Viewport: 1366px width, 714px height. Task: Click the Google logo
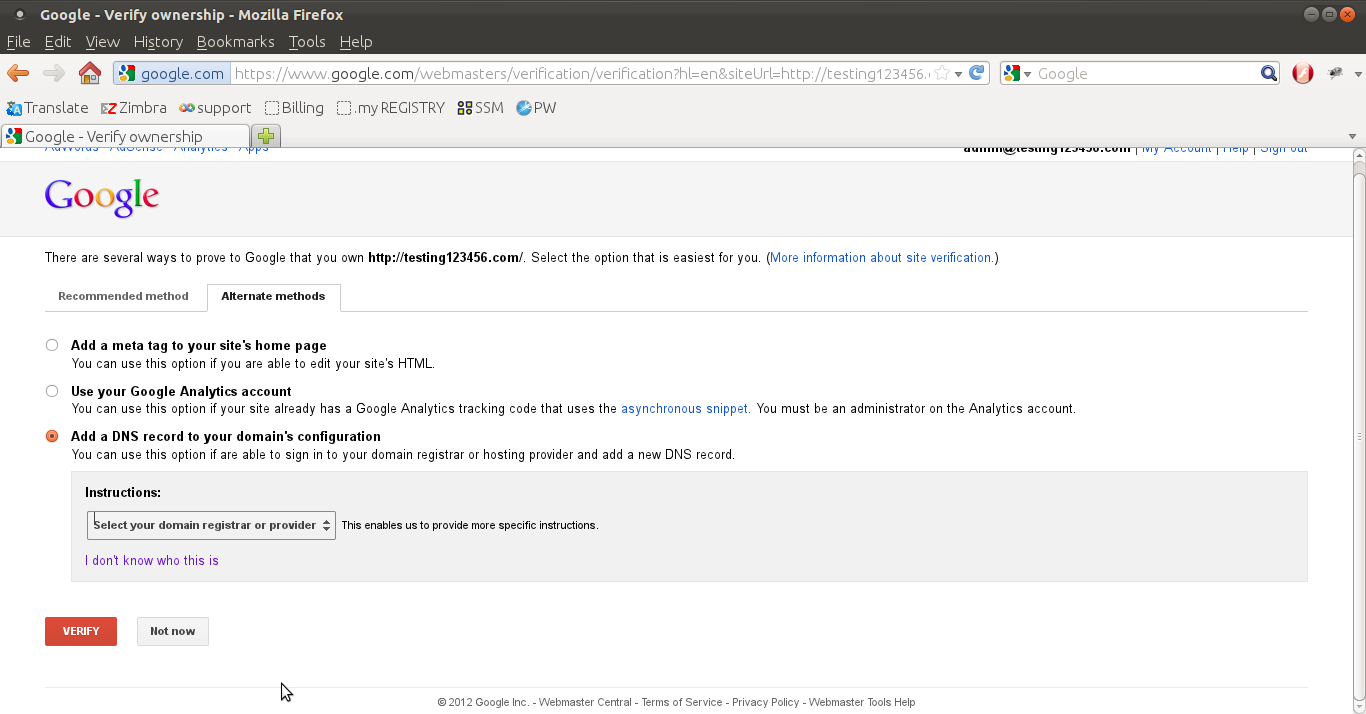click(102, 198)
